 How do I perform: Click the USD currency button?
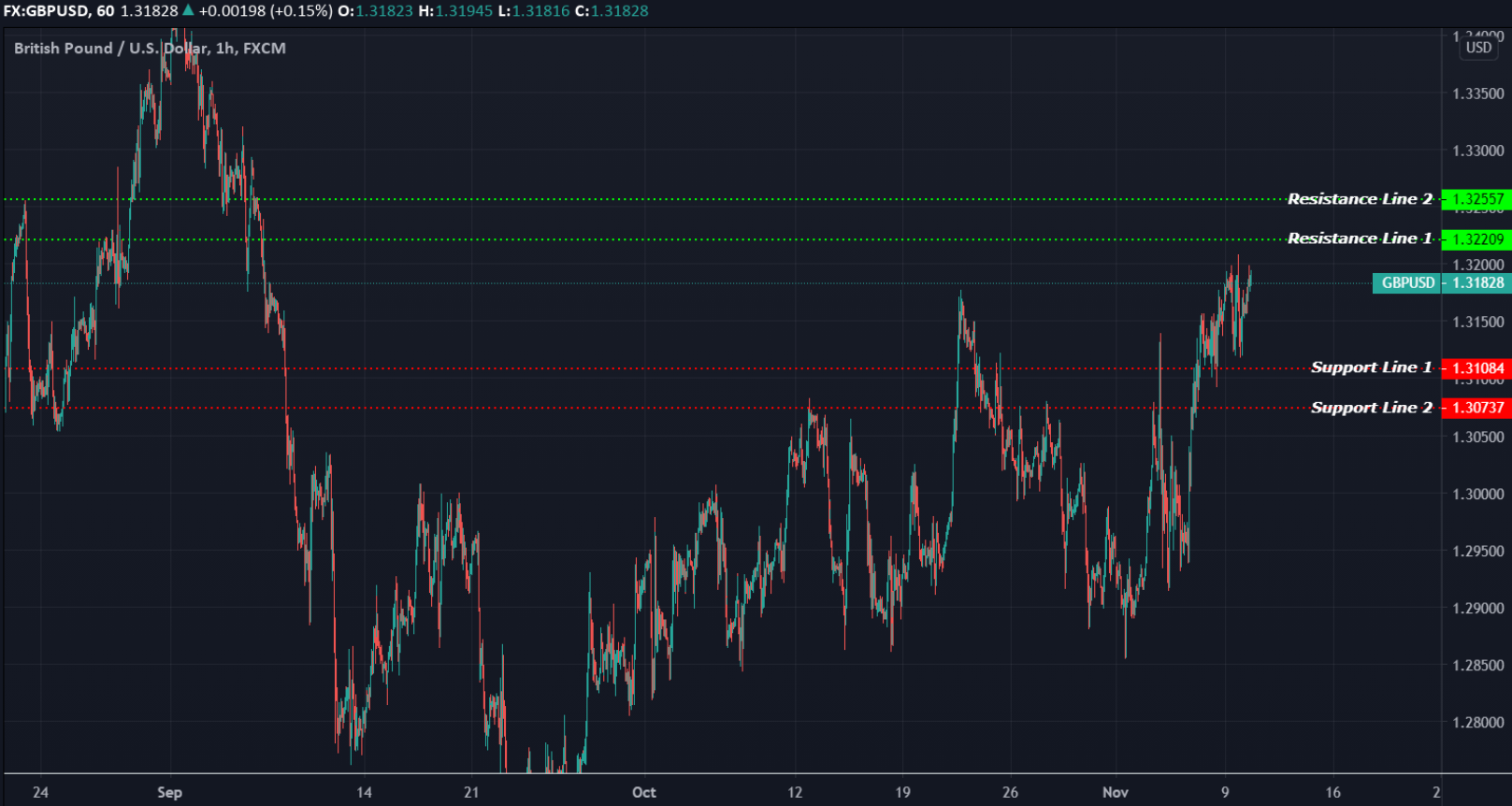1478,48
